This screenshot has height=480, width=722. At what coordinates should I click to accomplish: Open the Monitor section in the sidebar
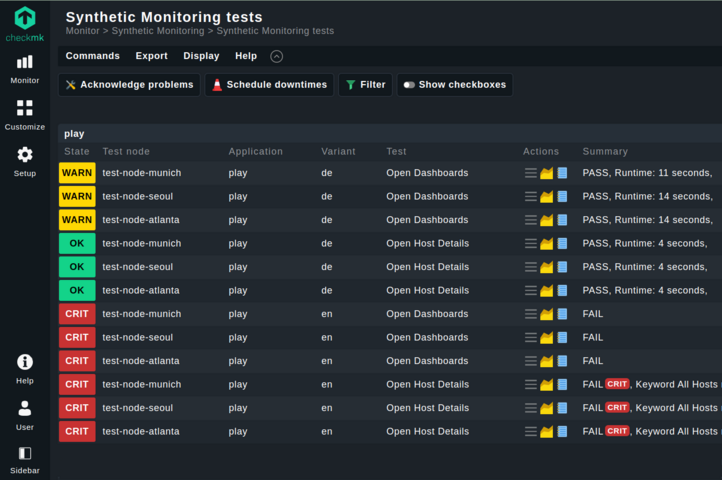tap(25, 68)
